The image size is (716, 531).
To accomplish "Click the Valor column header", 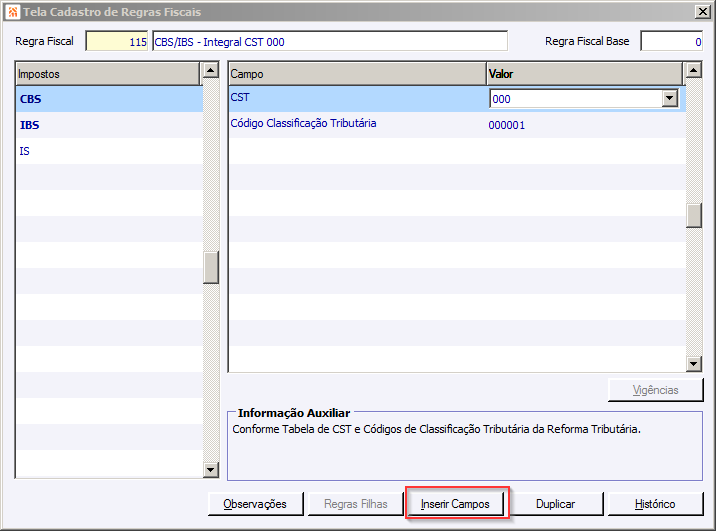I will tap(584, 74).
